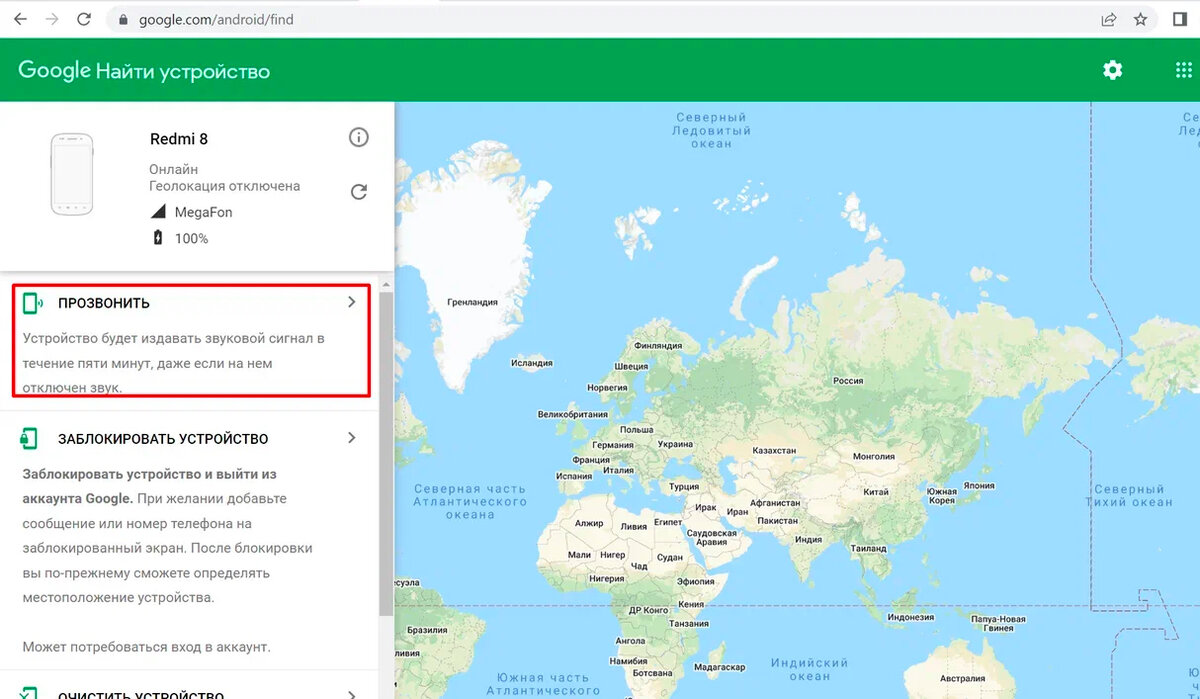Click the device info (i) icon
The image size is (1200, 699).
tap(359, 137)
